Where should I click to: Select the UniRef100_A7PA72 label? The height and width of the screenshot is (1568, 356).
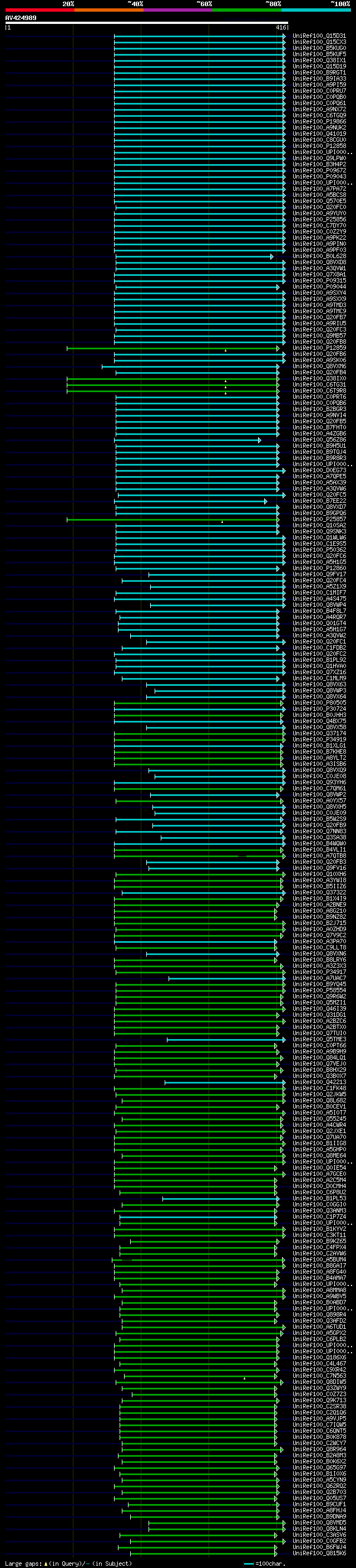[319, 189]
